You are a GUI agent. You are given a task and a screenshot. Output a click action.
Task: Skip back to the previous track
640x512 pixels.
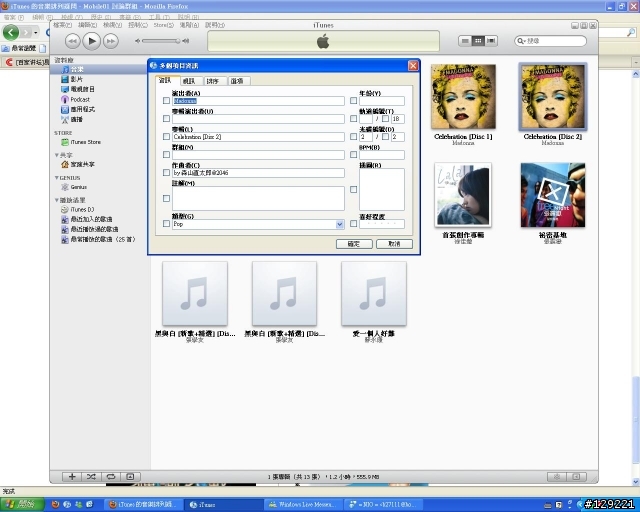tap(72, 41)
